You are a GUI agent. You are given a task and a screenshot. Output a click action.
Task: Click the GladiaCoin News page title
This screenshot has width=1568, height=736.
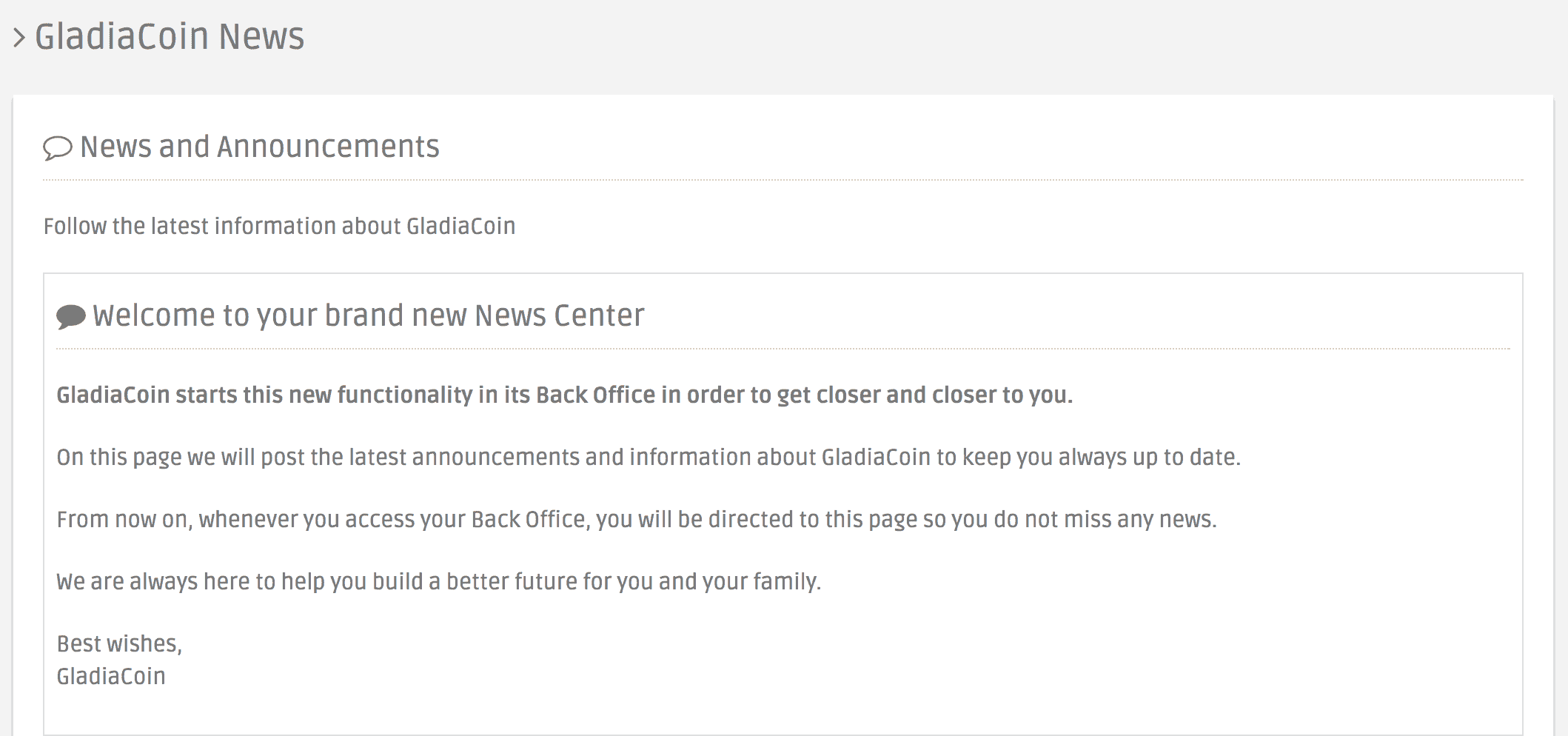(x=170, y=36)
